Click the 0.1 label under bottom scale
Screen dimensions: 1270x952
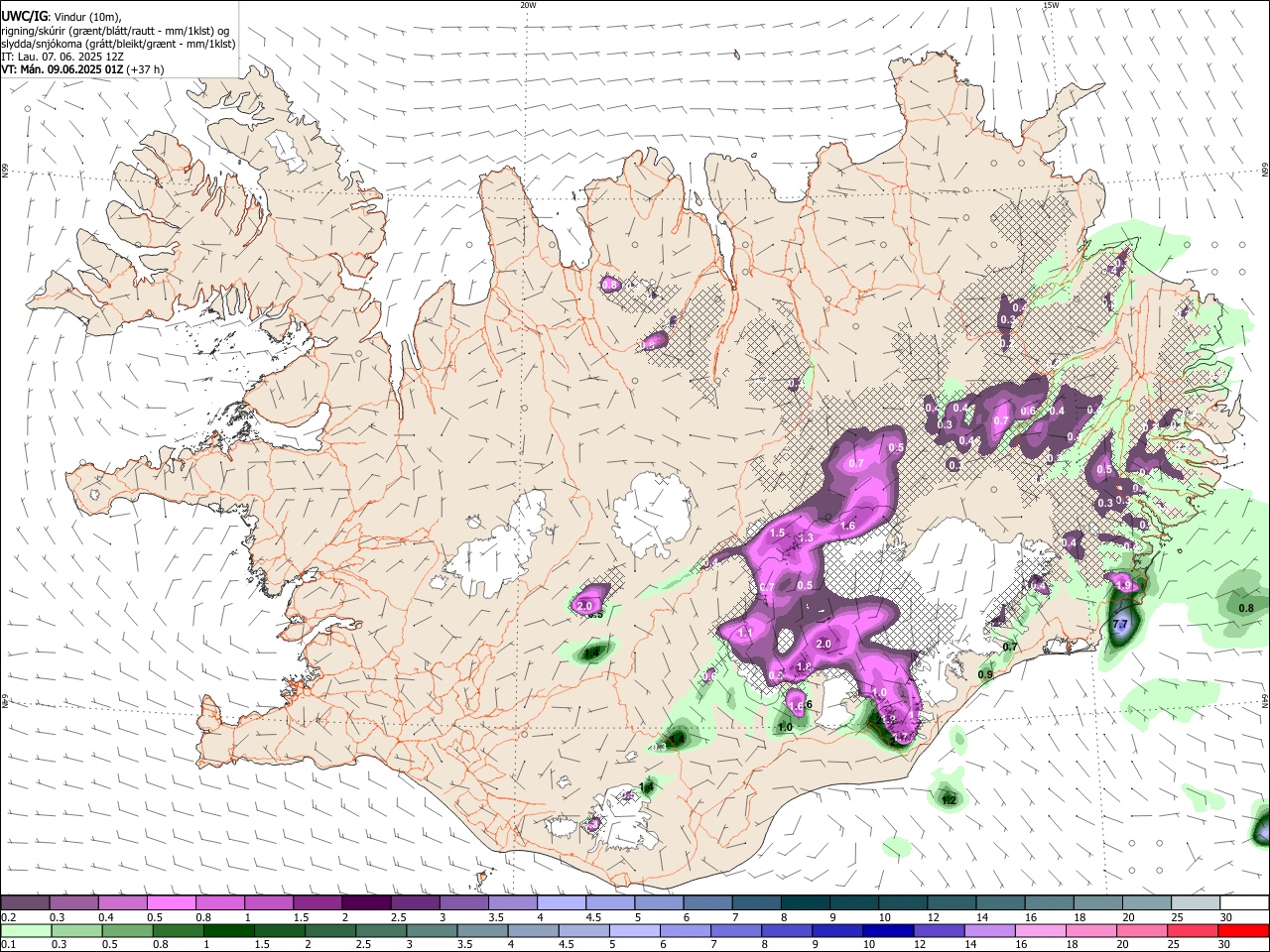tap(7, 944)
